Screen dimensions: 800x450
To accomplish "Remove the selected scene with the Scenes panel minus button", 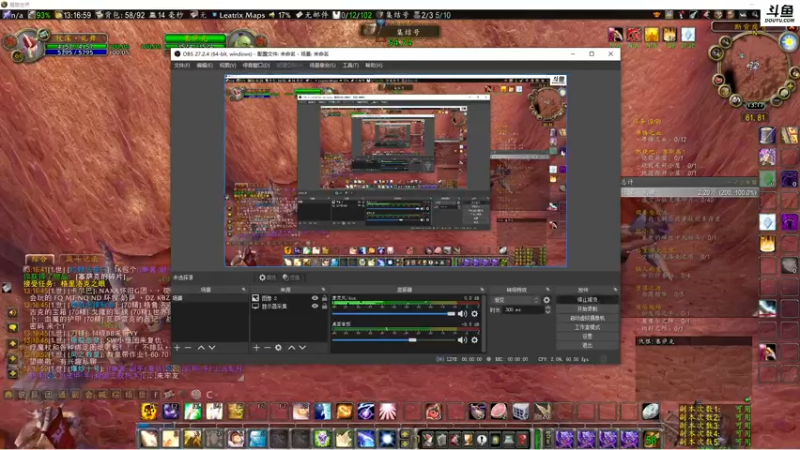I will coord(188,347).
